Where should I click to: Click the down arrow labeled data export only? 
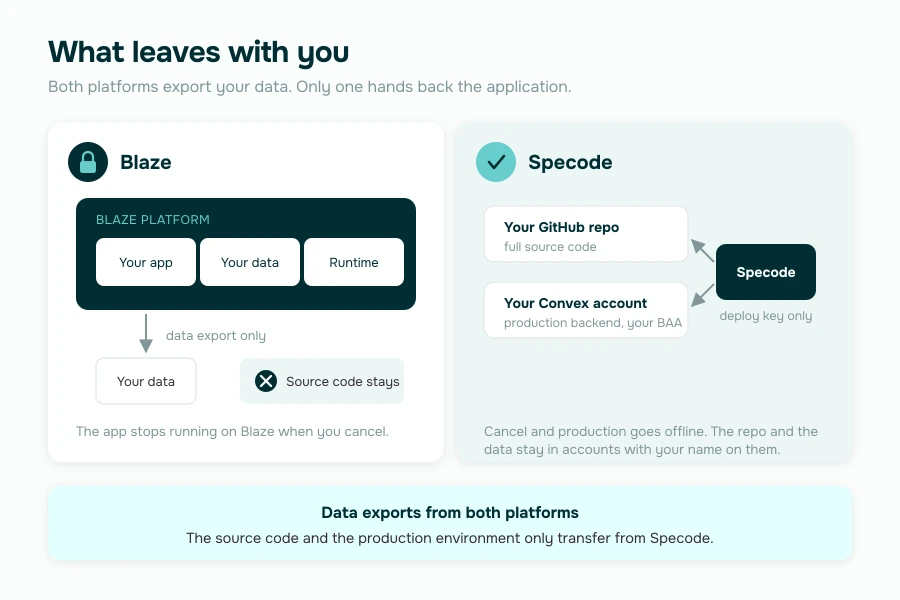(146, 333)
